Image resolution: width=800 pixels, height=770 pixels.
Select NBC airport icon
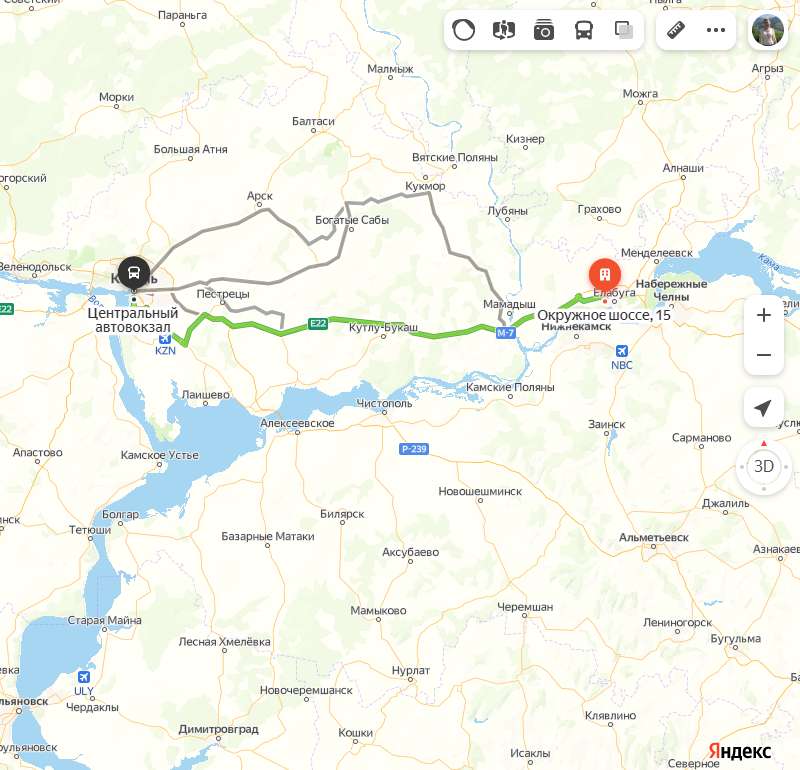point(621,351)
